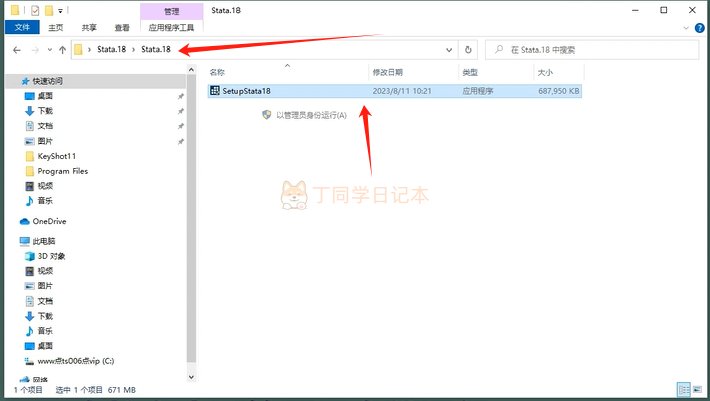This screenshot has width=710, height=401.
Task: Select 快速访问 in navigation pane
Action: (x=48, y=81)
